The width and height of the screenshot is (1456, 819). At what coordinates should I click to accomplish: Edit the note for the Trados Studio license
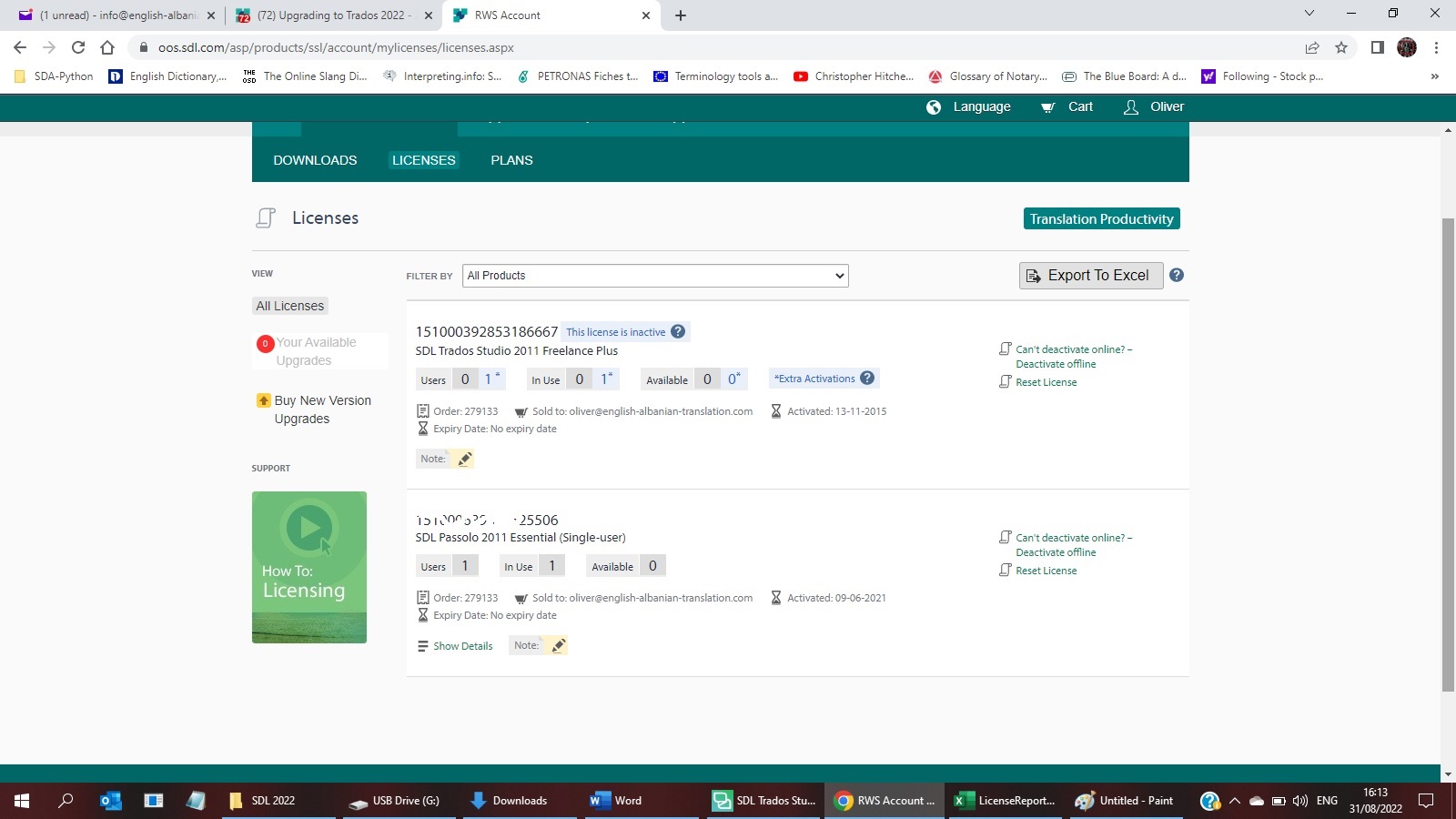pyautogui.click(x=465, y=459)
